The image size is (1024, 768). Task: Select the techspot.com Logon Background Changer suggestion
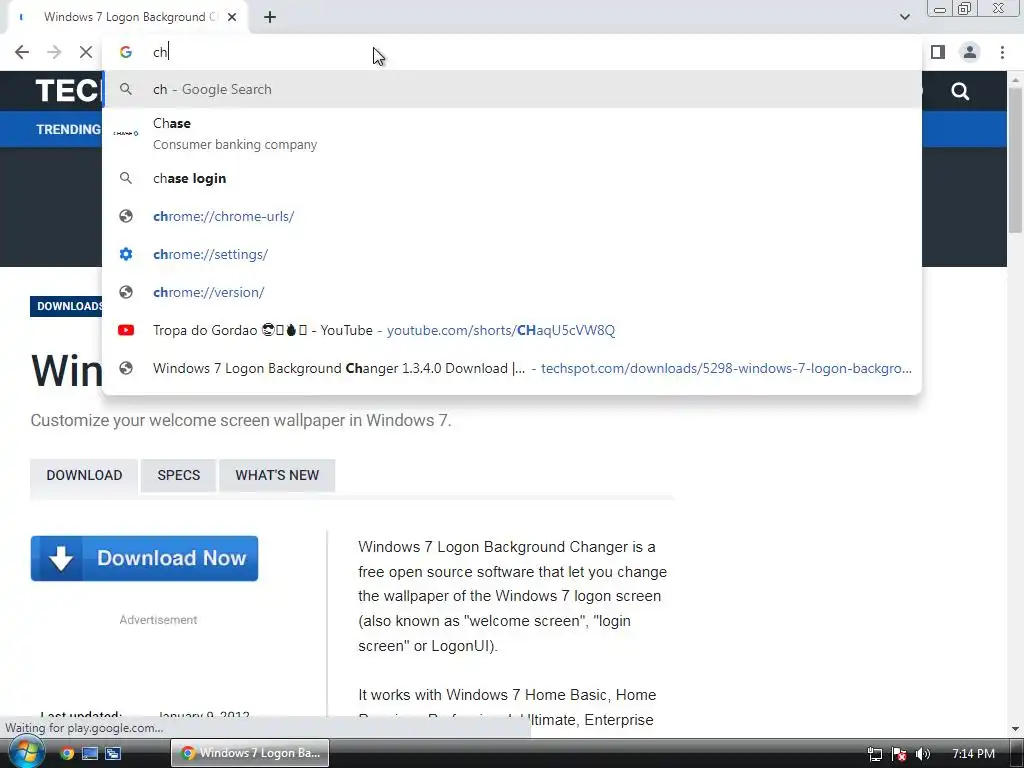[x=512, y=368]
